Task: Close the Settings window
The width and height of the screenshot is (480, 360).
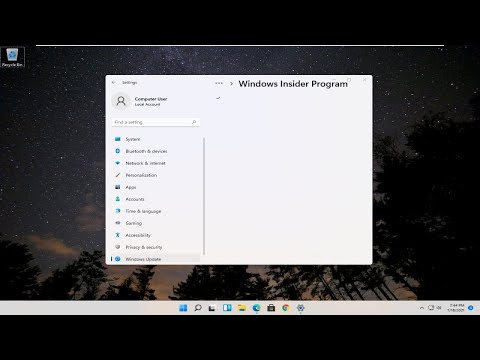Action: point(365,80)
